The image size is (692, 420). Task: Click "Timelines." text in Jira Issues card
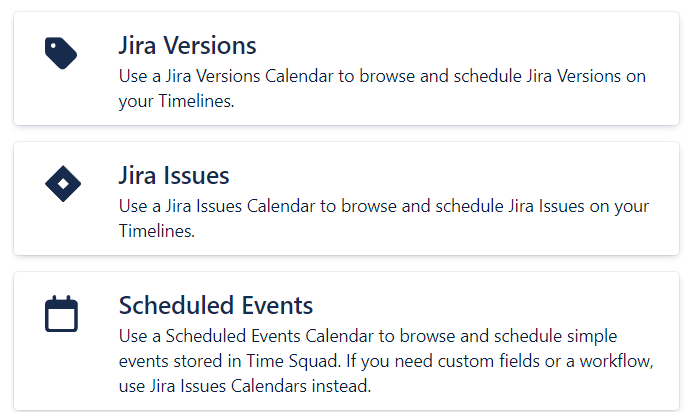click(x=156, y=232)
